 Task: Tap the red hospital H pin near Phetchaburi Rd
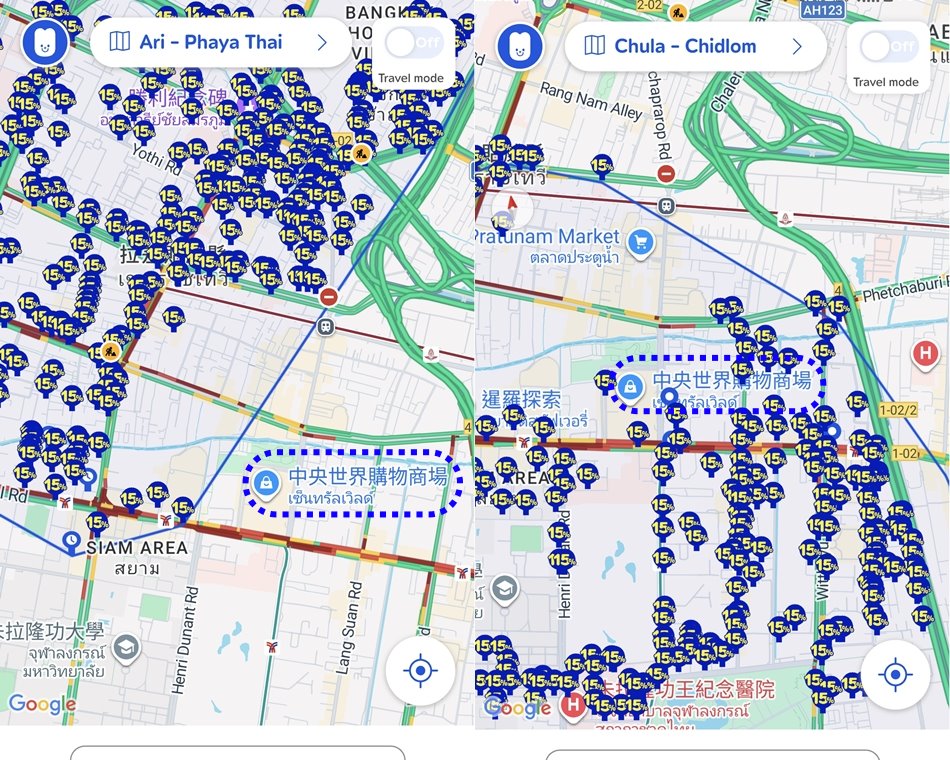[925, 354]
